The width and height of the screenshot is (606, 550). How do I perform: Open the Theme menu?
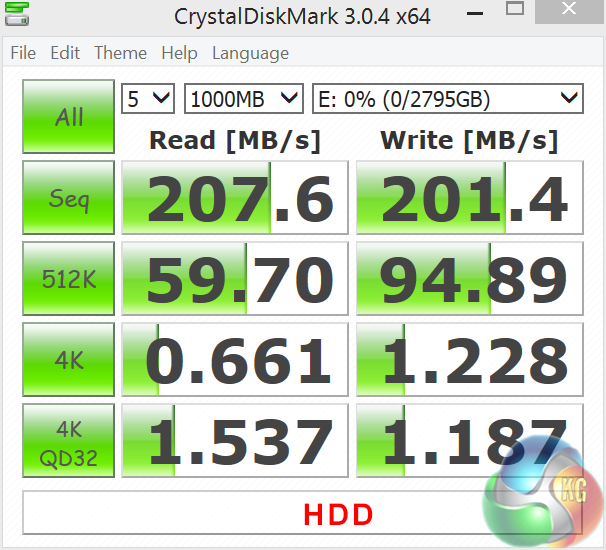coord(121,53)
